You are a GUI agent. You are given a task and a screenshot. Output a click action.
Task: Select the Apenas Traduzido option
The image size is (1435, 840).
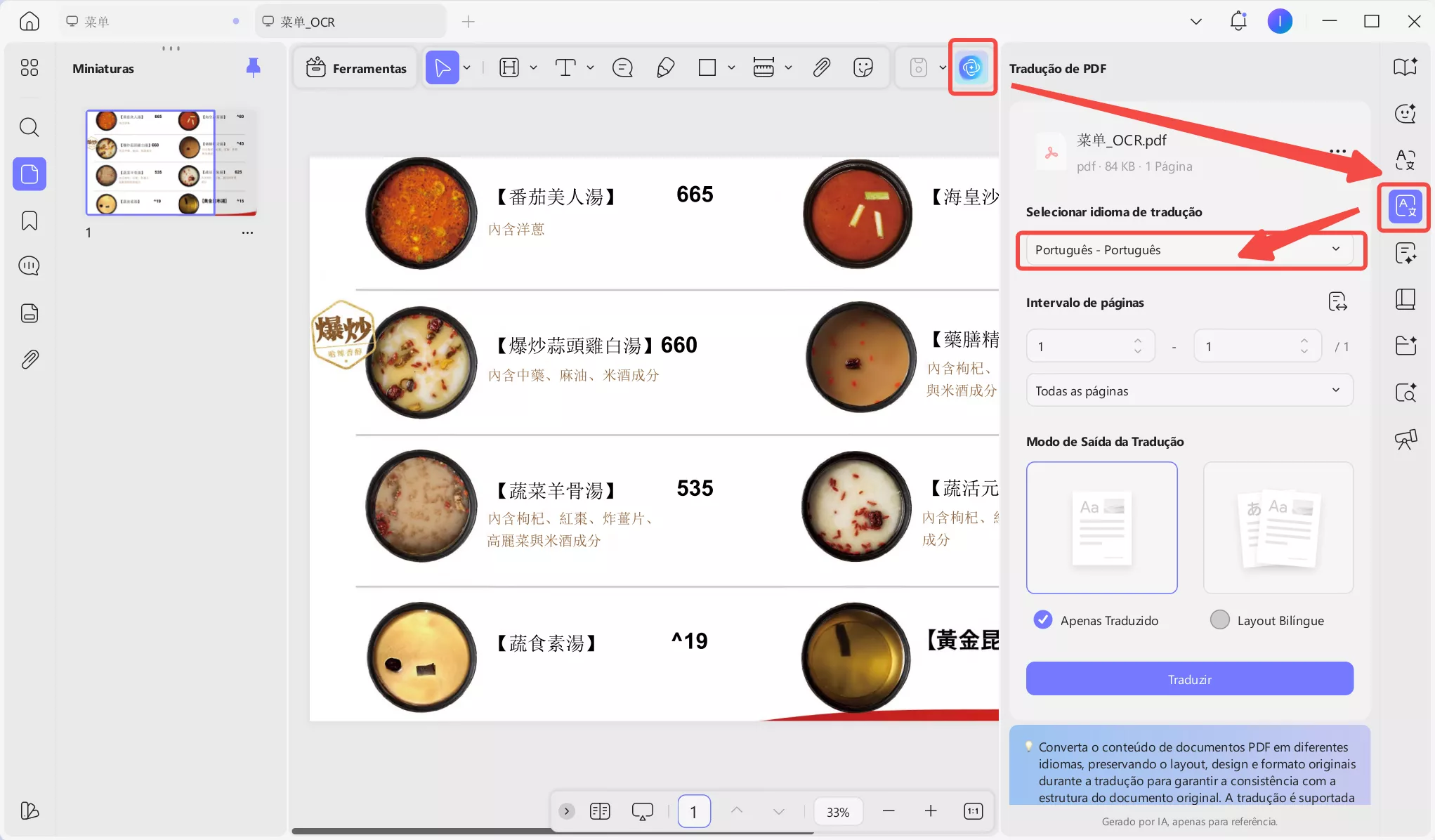point(1042,619)
